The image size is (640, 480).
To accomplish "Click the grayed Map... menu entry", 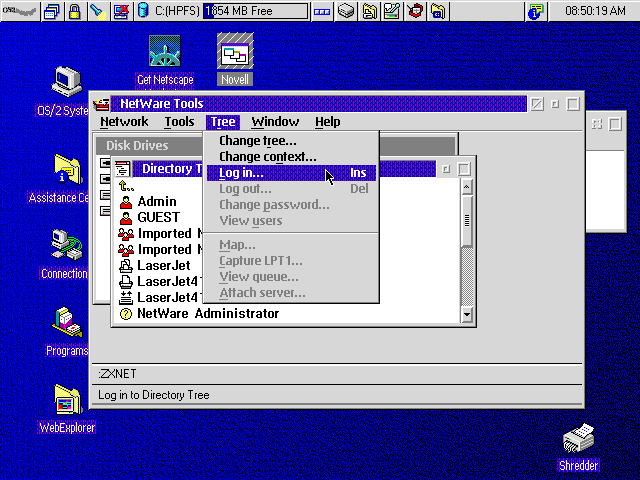I will (291, 245).
